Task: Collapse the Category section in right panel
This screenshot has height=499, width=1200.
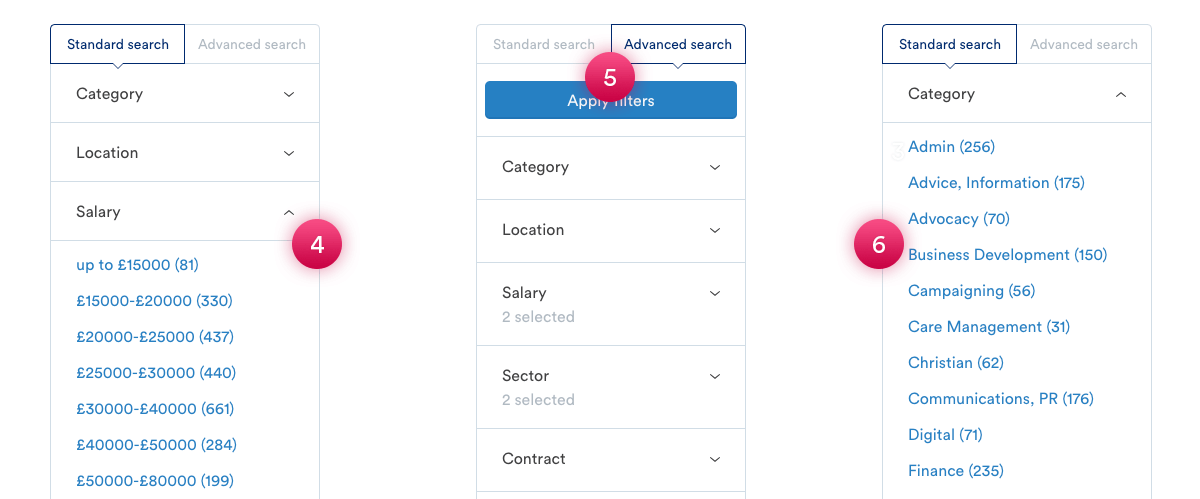Action: (1017, 94)
